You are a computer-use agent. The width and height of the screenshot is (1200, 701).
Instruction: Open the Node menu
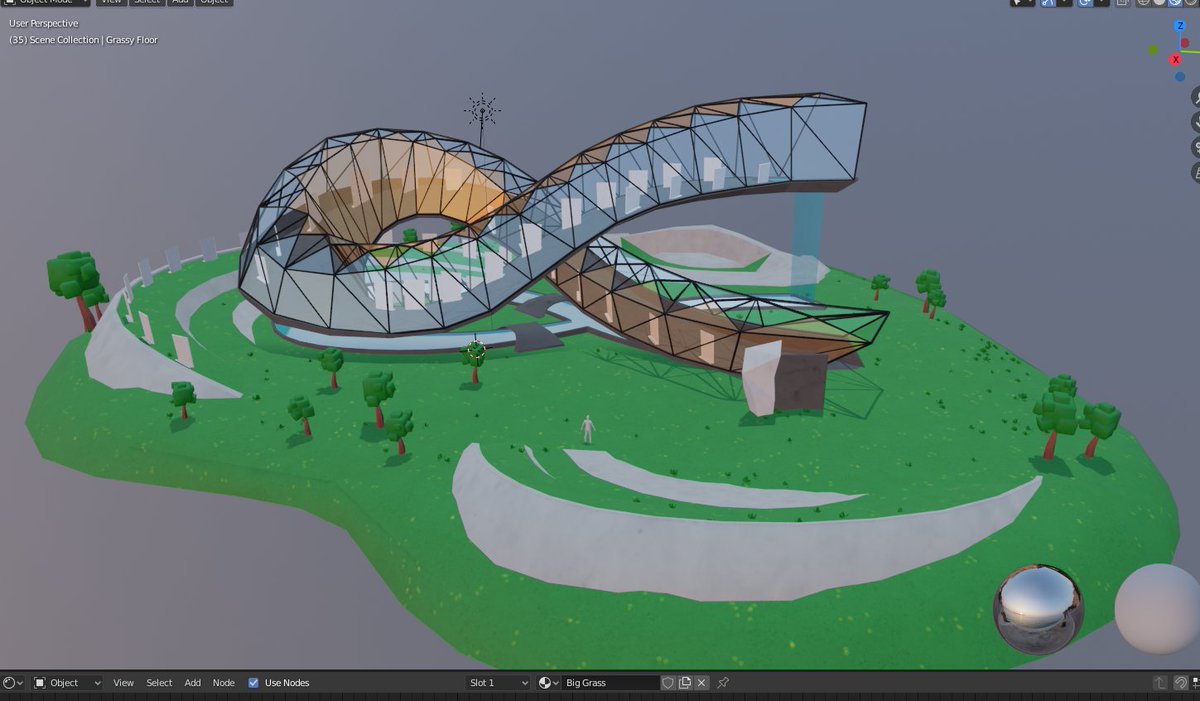tap(224, 683)
